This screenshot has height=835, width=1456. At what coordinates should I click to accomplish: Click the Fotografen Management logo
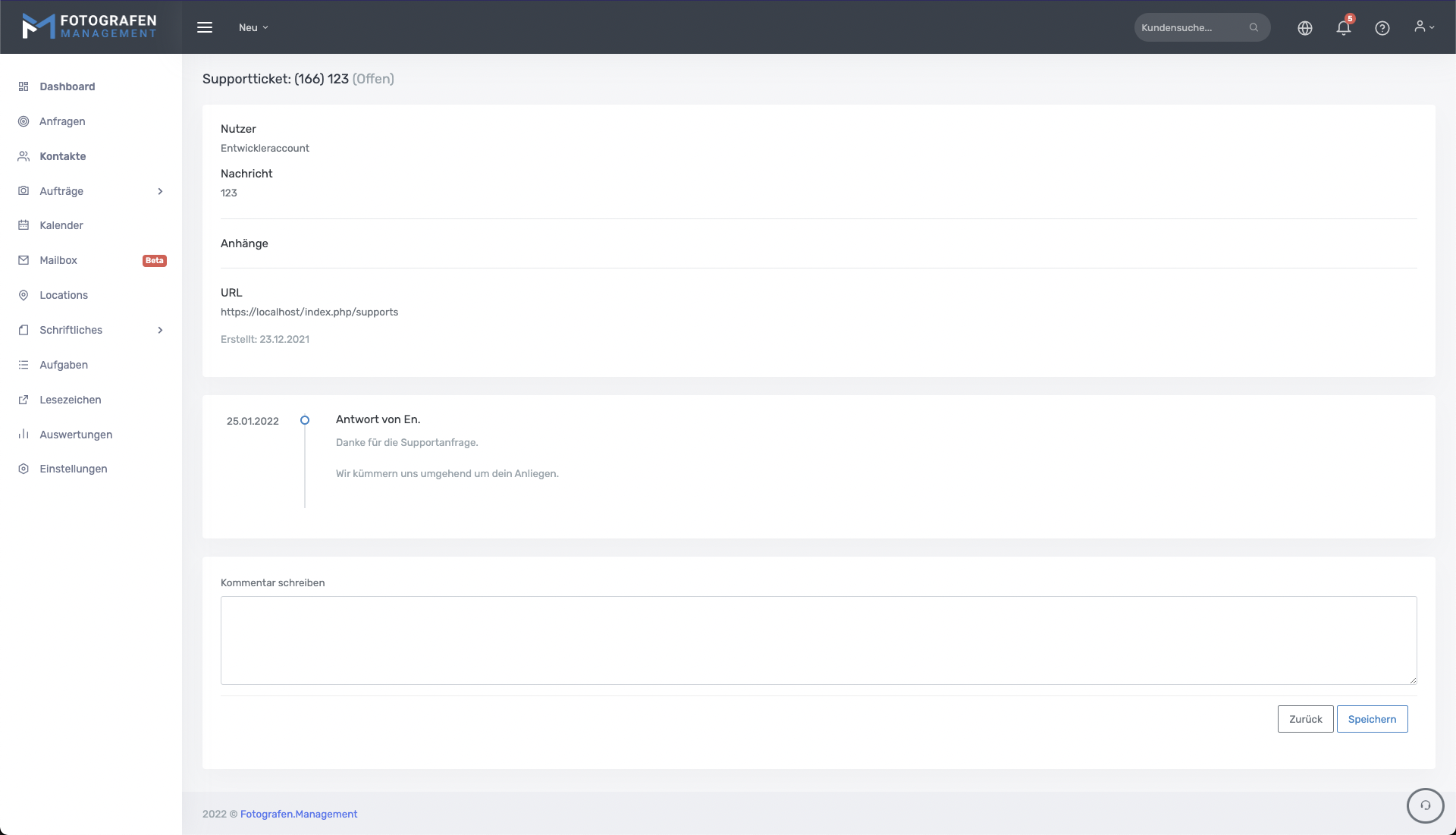[89, 27]
